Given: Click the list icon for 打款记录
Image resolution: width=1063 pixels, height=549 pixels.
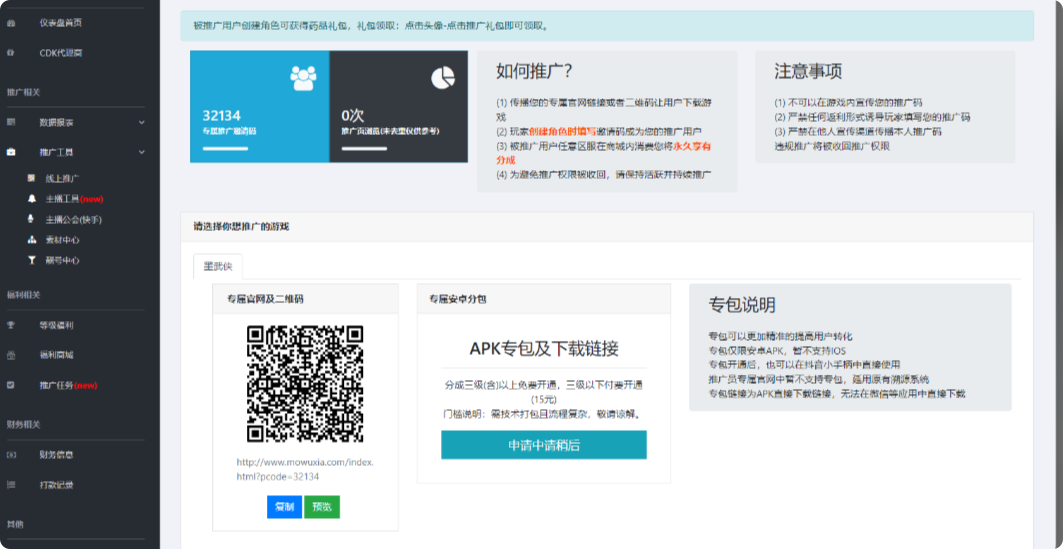Looking at the screenshot, I should [x=10, y=485].
